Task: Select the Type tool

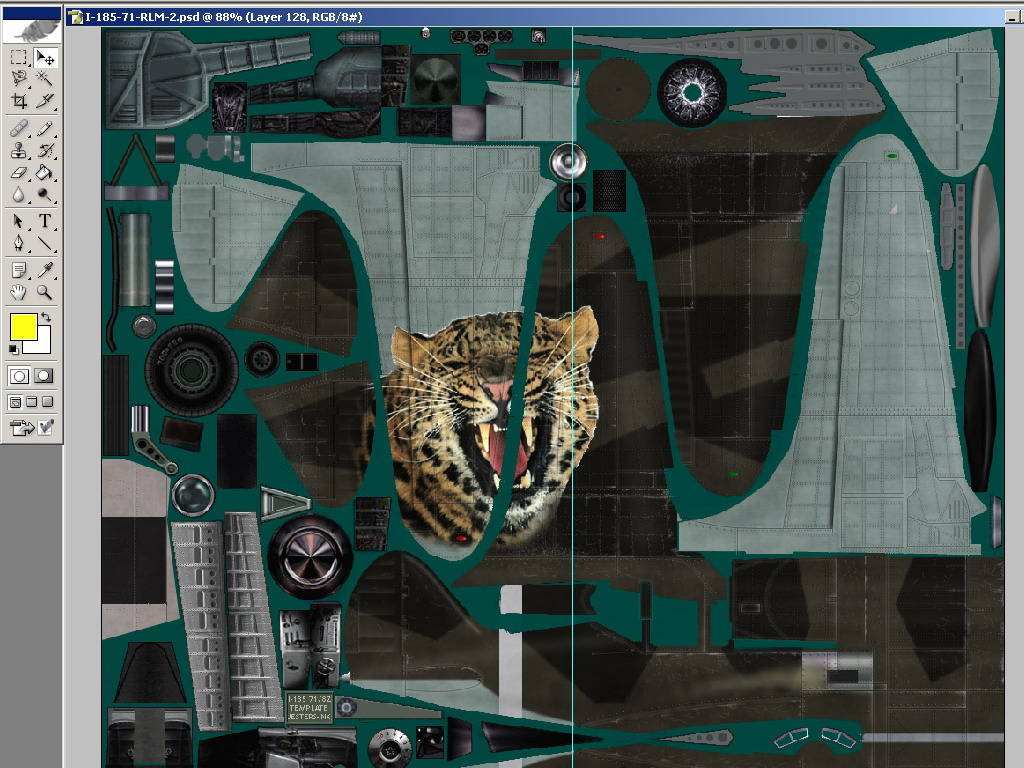Action: click(44, 221)
